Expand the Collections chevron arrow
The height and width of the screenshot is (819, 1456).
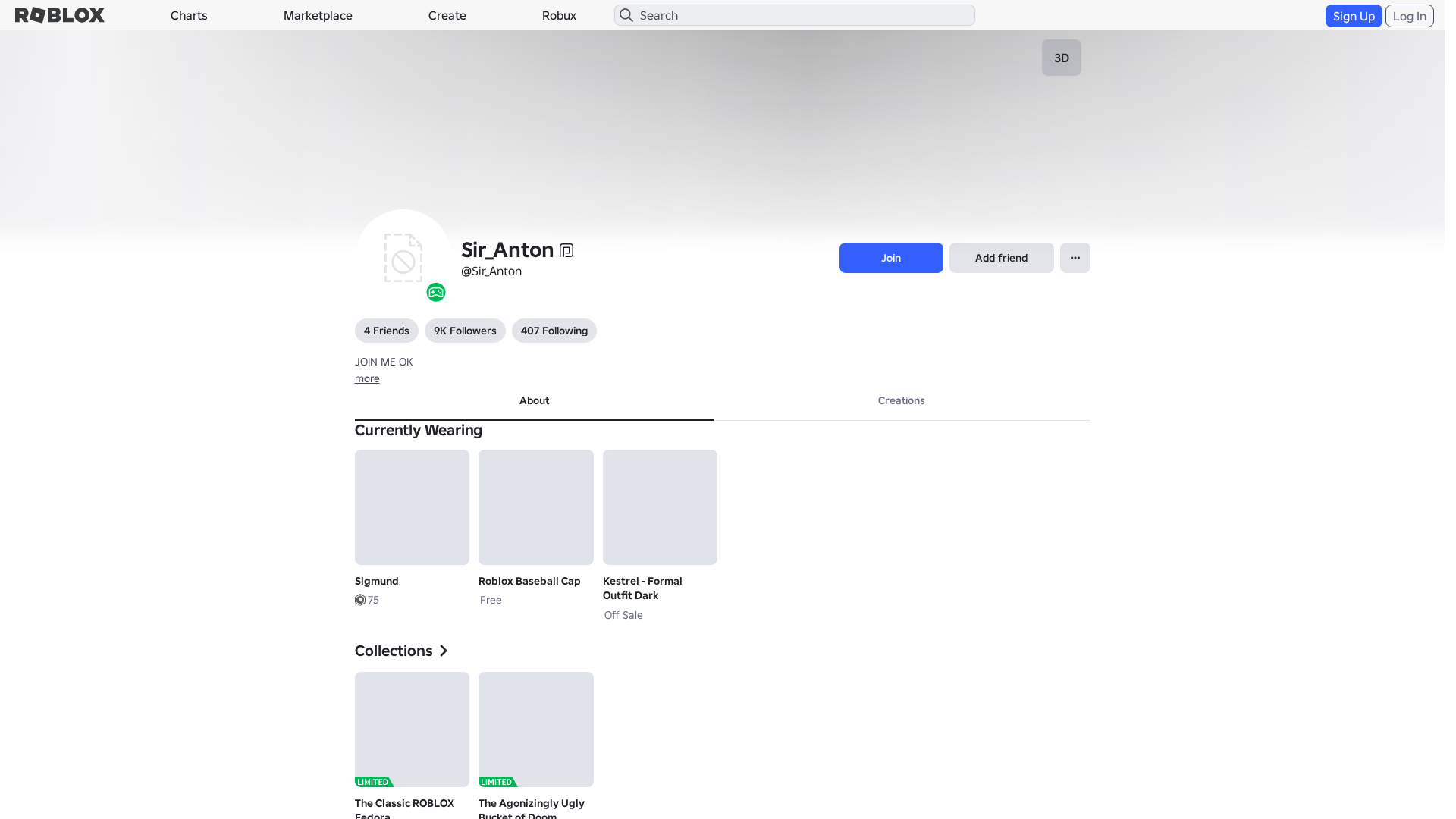[x=444, y=651]
